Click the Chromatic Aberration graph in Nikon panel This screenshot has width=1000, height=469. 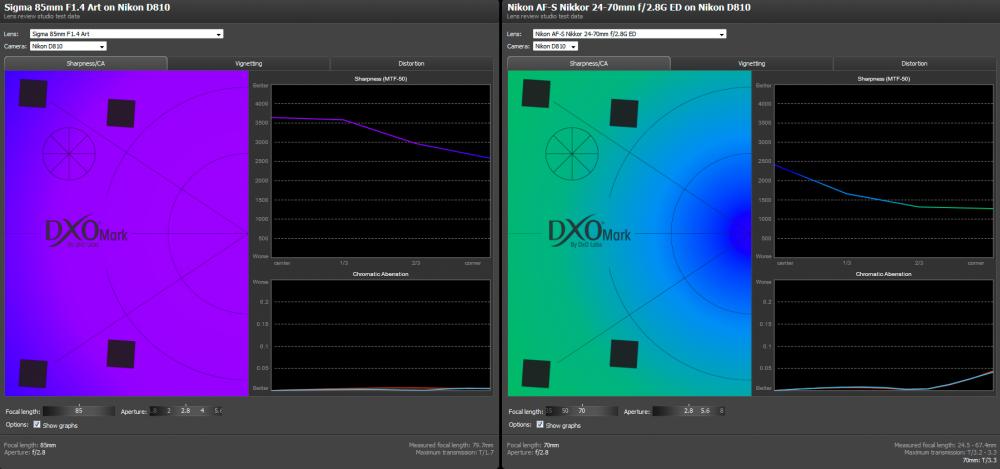click(884, 334)
